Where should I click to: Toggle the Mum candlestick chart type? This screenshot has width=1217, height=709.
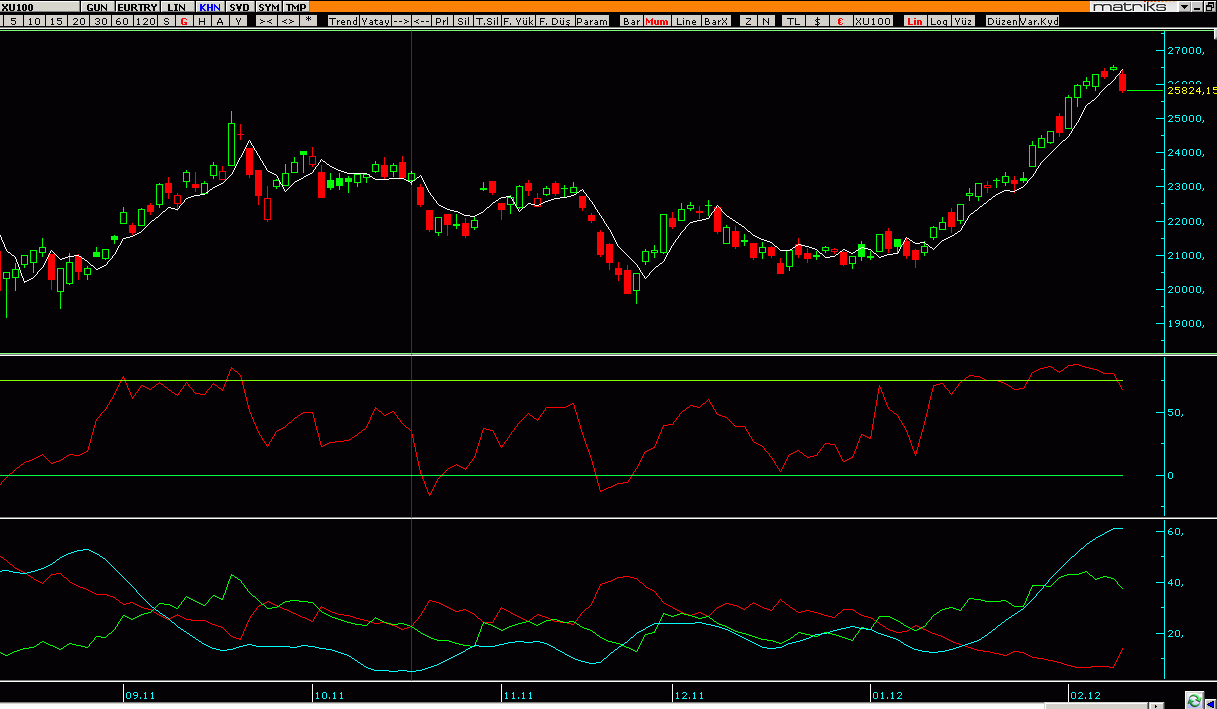pyautogui.click(x=656, y=21)
